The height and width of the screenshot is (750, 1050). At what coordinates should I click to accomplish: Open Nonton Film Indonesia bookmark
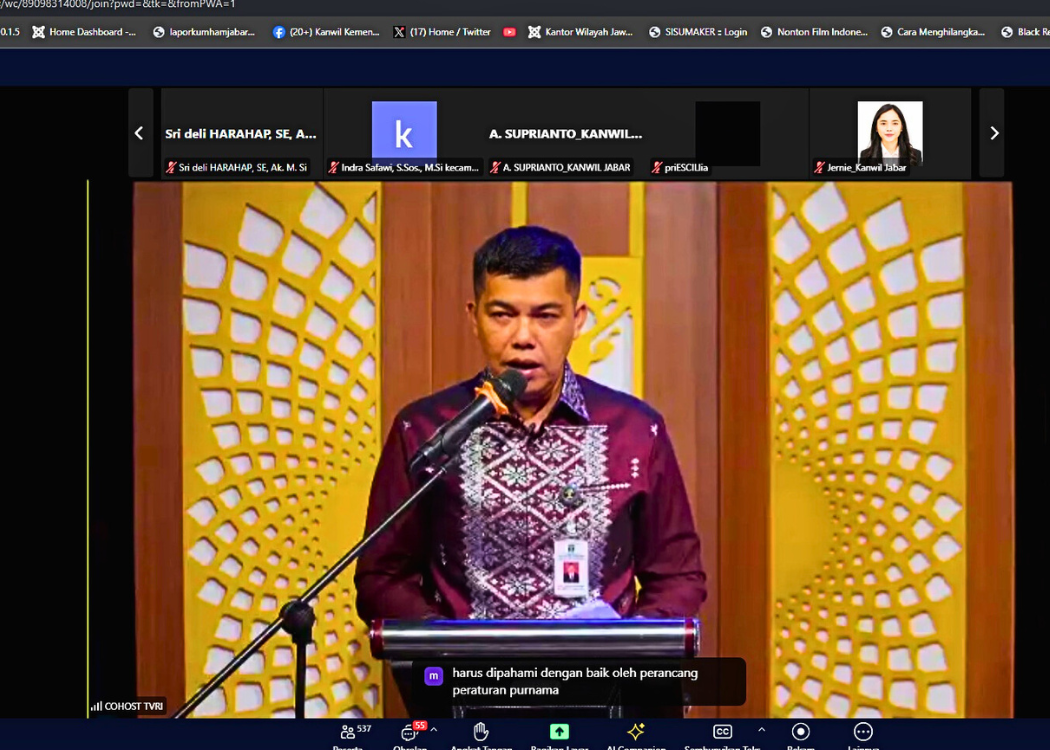pos(814,32)
